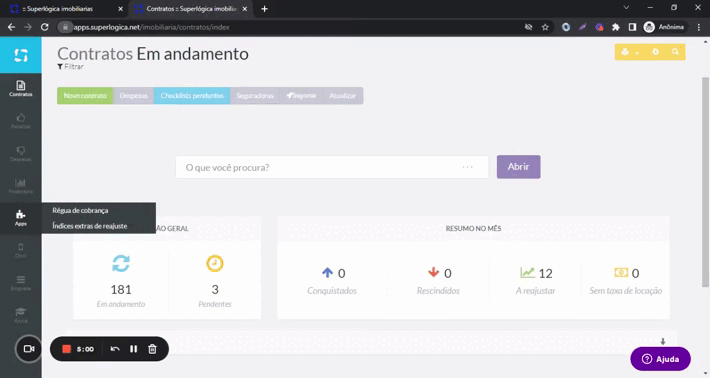
Task: Toggle the browser side panel
Action: 632,27
